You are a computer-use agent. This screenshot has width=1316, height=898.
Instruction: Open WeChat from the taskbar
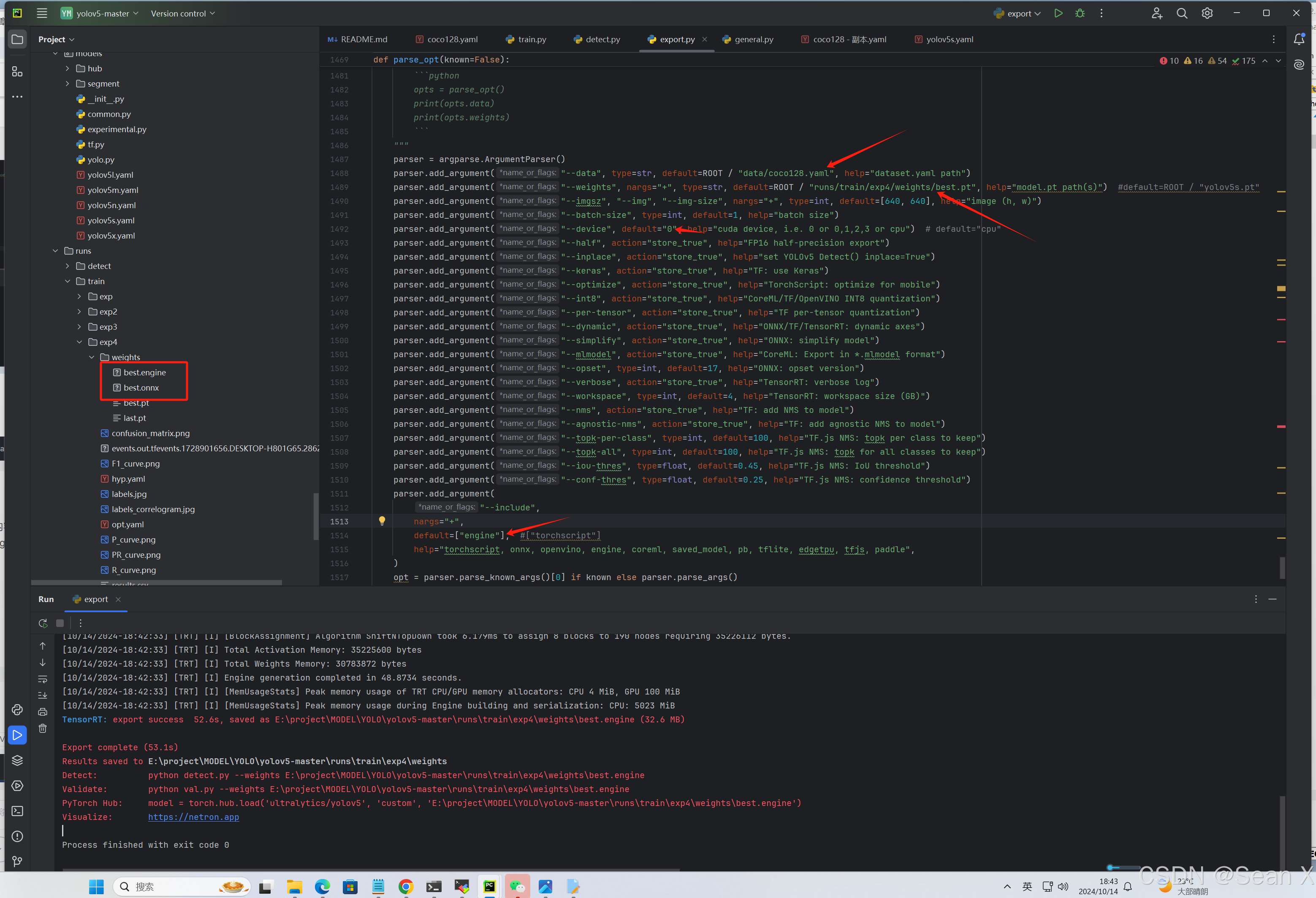pyautogui.click(x=517, y=886)
